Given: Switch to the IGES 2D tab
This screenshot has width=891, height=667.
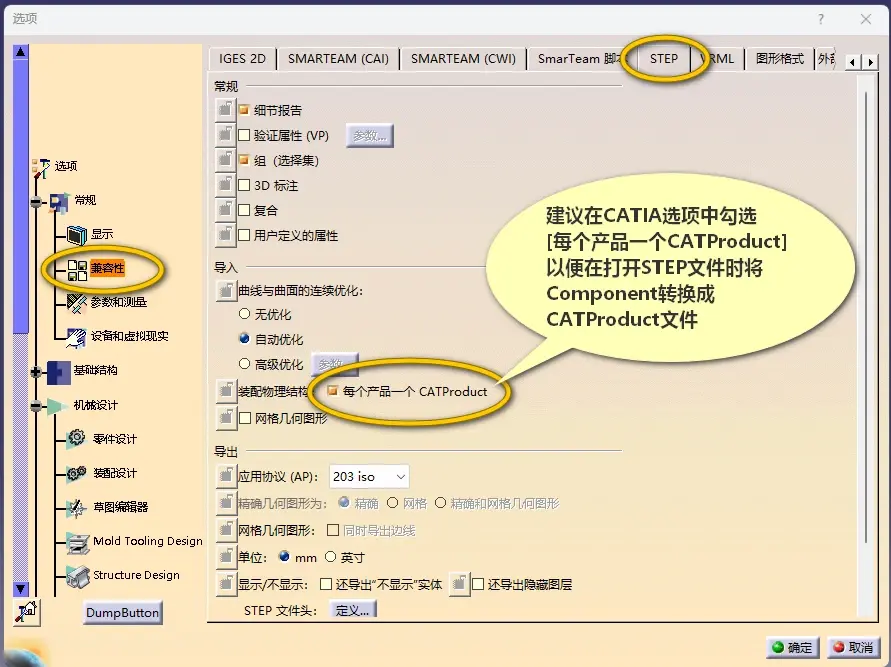Looking at the screenshot, I should (x=243, y=59).
